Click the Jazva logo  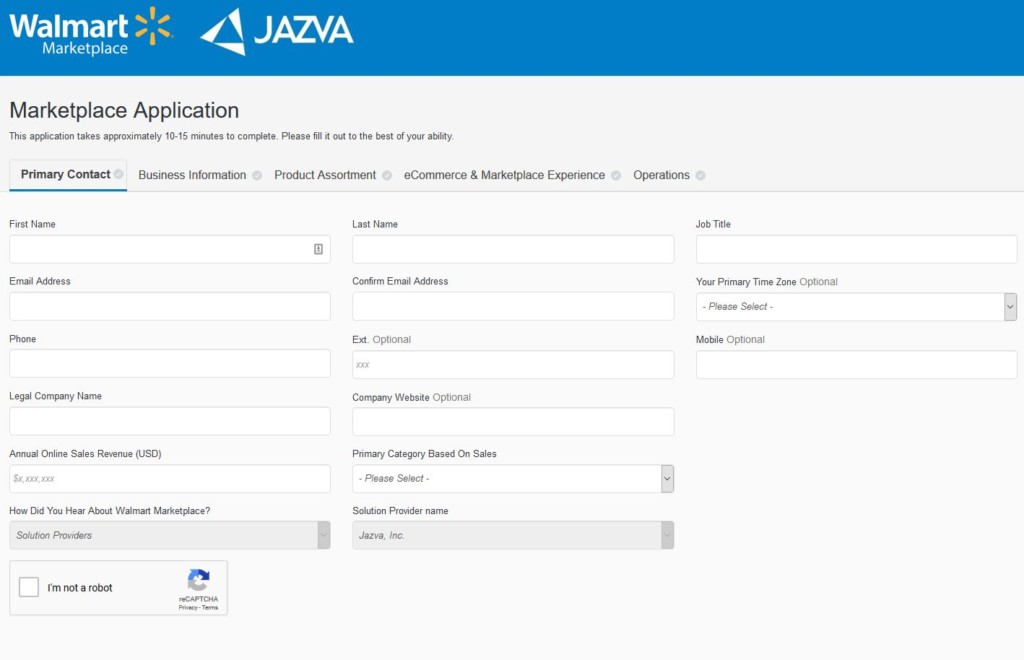click(x=277, y=31)
